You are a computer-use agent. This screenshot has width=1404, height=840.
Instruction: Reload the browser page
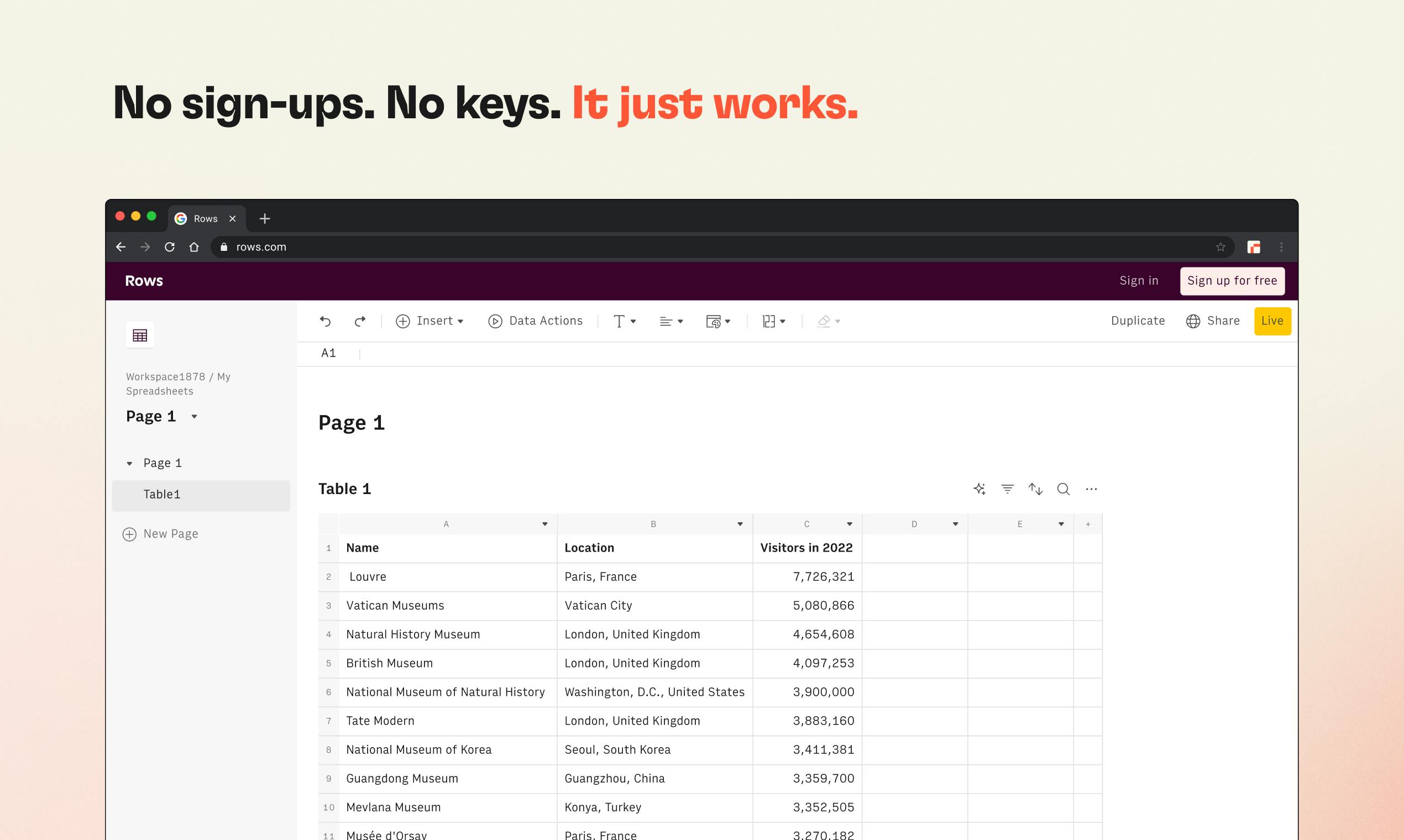[x=169, y=247]
